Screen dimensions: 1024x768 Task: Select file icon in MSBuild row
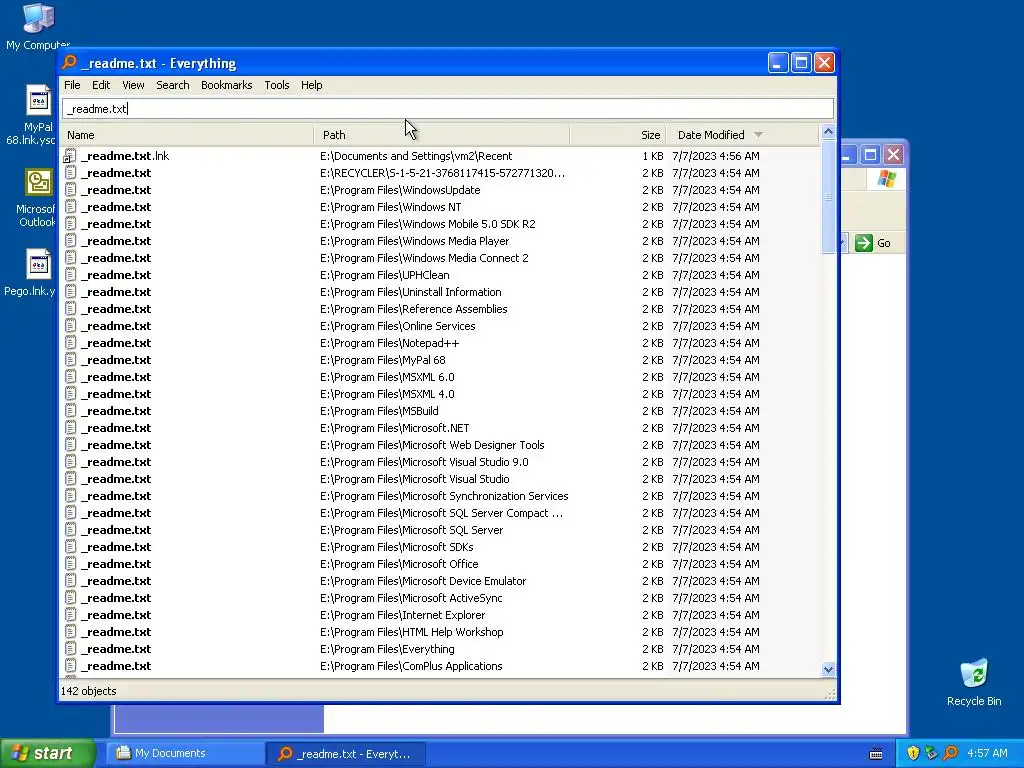[x=70, y=411]
